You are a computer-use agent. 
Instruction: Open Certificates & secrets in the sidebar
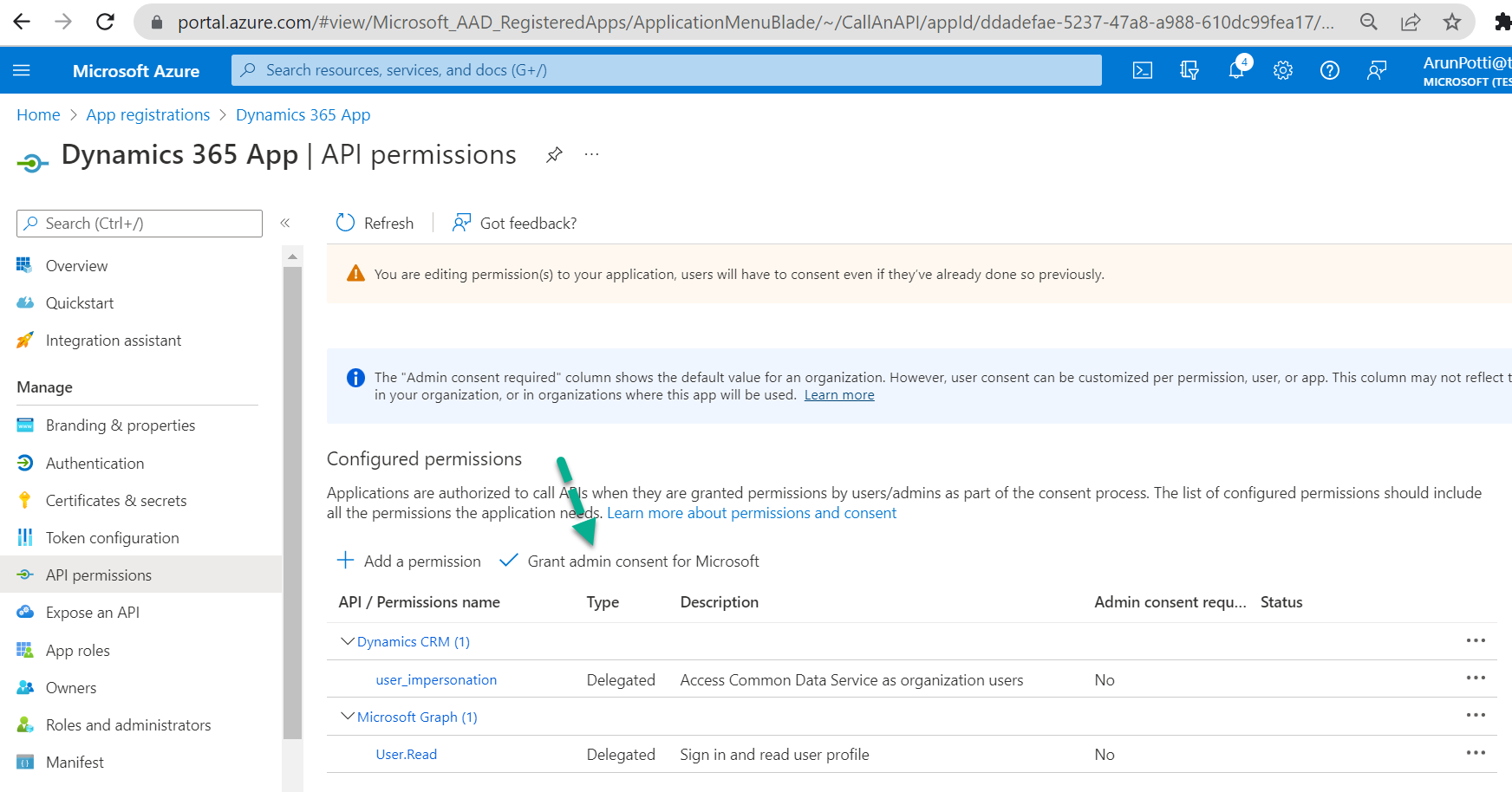tap(116, 500)
